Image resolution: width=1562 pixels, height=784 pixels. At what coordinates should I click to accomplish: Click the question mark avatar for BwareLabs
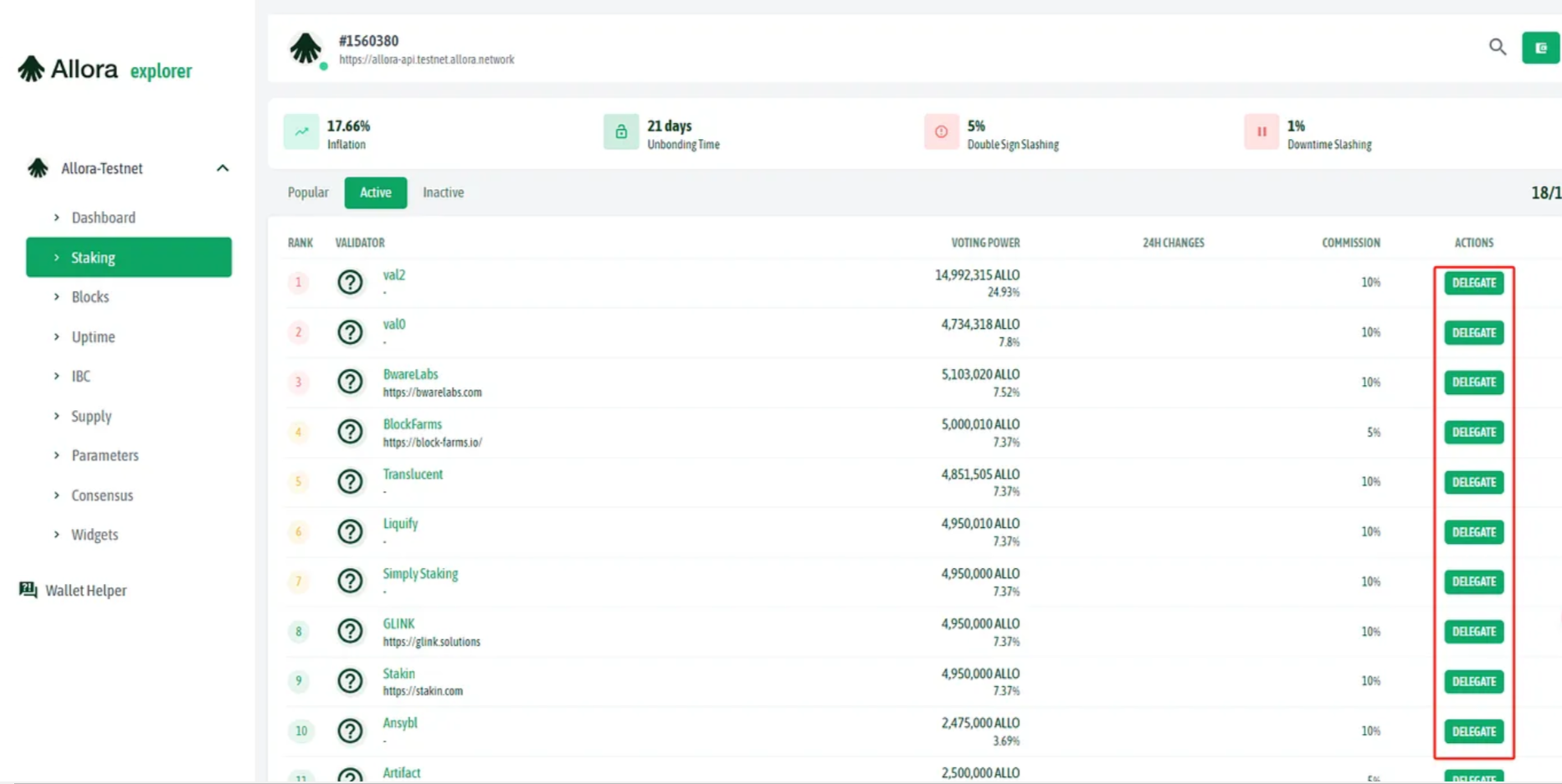(350, 382)
